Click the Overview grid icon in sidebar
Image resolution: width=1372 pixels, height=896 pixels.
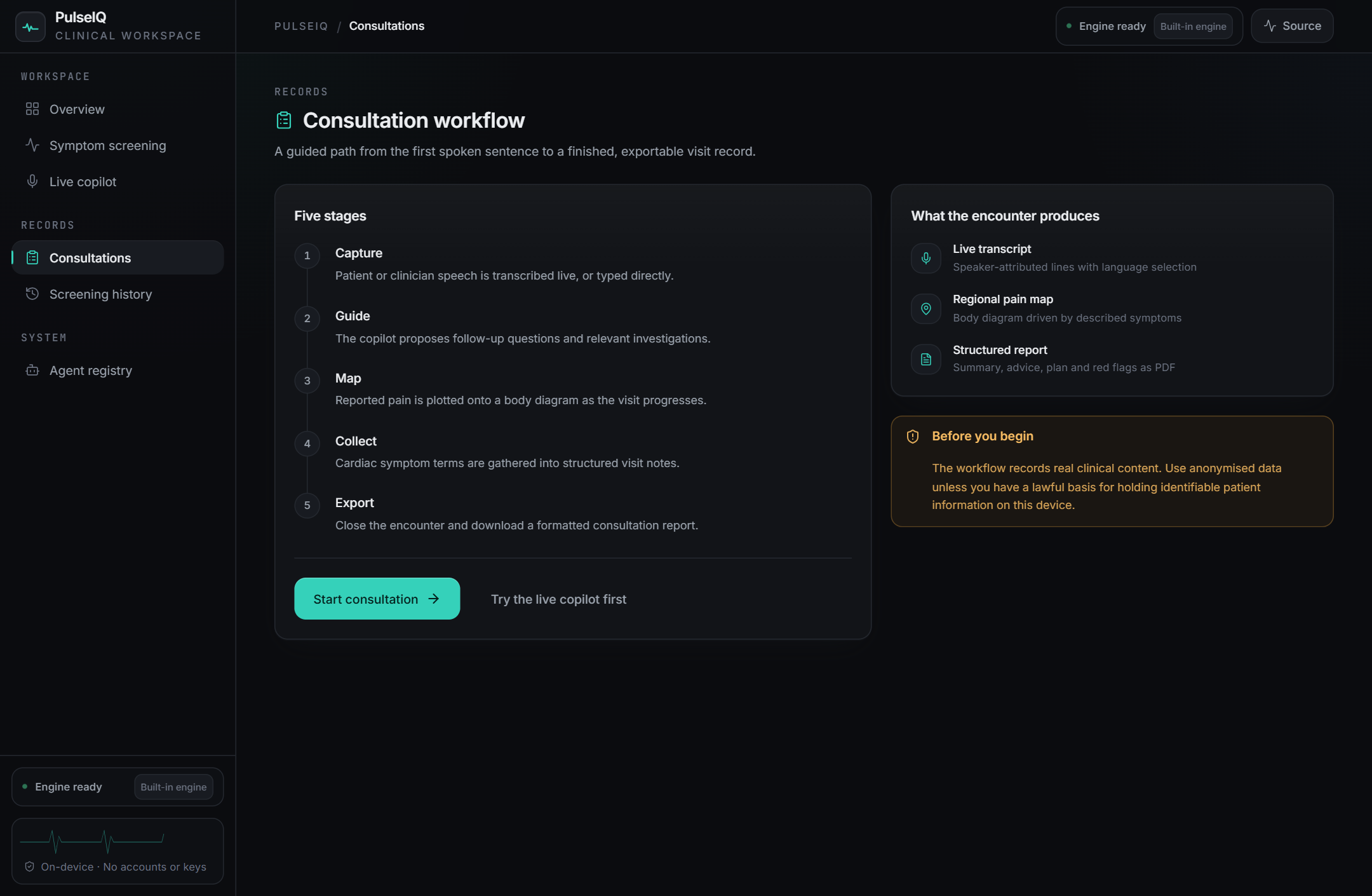tap(32, 109)
